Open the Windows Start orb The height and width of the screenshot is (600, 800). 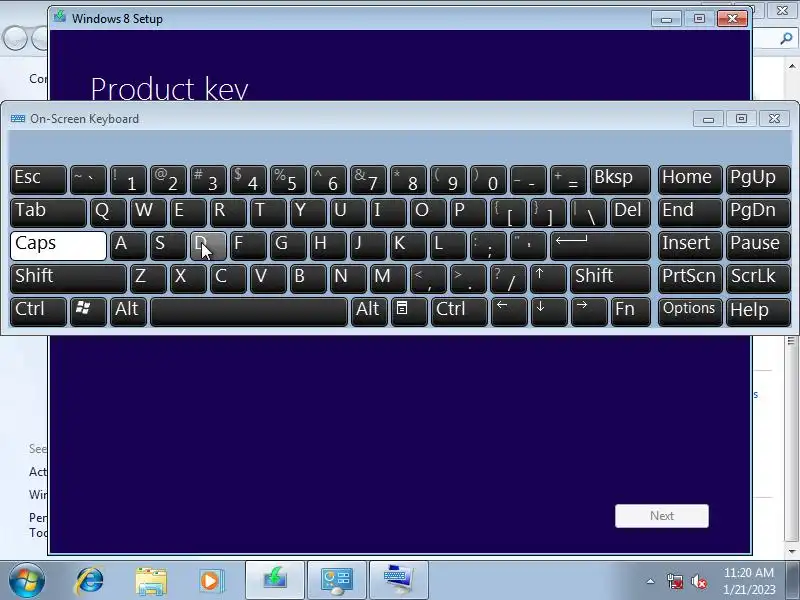[26, 581]
